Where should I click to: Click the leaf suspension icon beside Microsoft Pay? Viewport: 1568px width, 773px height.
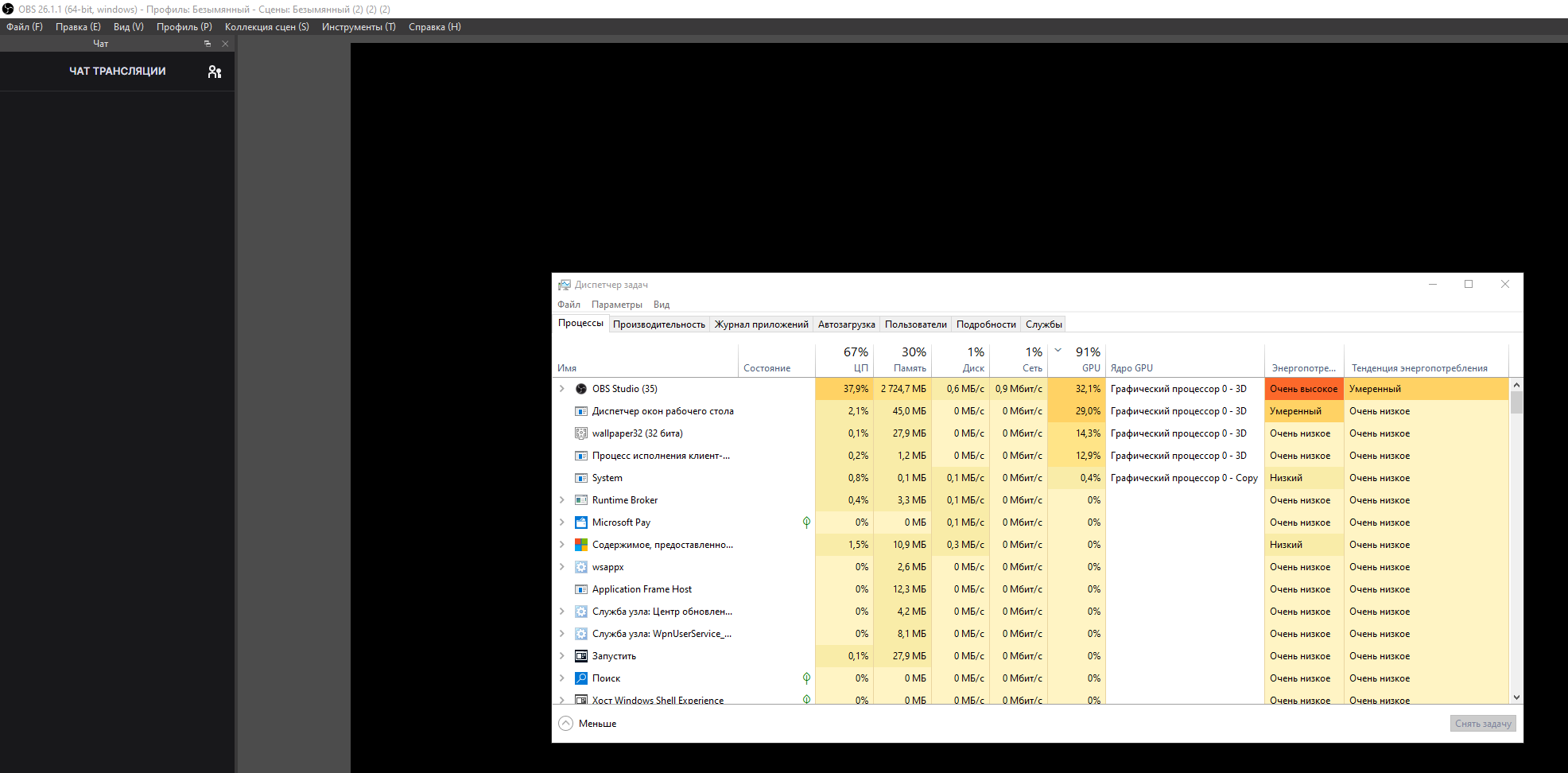click(807, 522)
